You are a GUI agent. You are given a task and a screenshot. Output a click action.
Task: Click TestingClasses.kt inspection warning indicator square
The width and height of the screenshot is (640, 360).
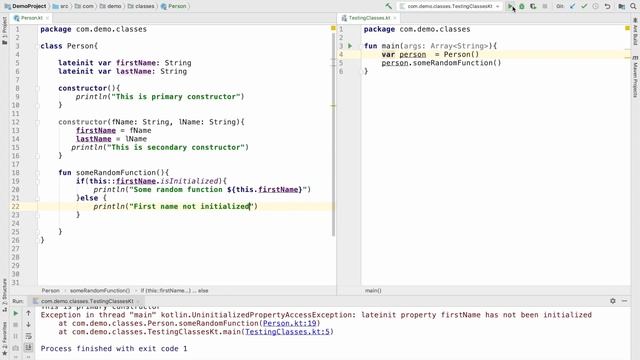tap(627, 28)
